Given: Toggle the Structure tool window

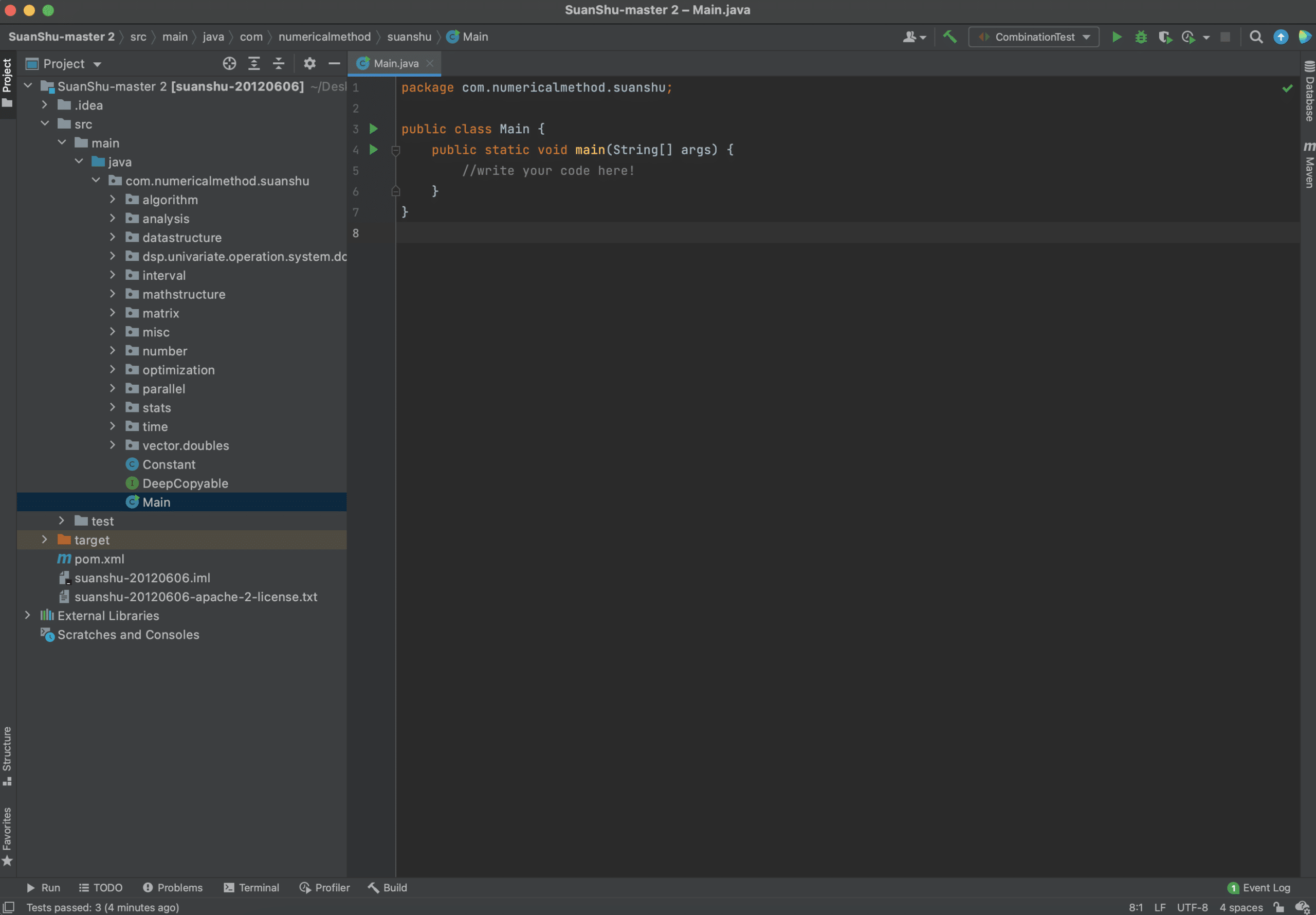Looking at the screenshot, I should coord(7,756).
